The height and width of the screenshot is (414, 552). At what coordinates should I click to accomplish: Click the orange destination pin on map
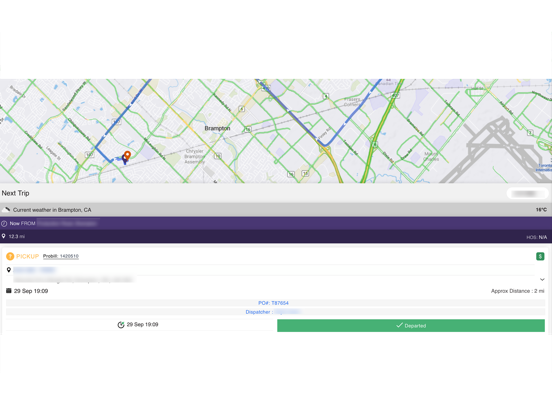[127, 155]
